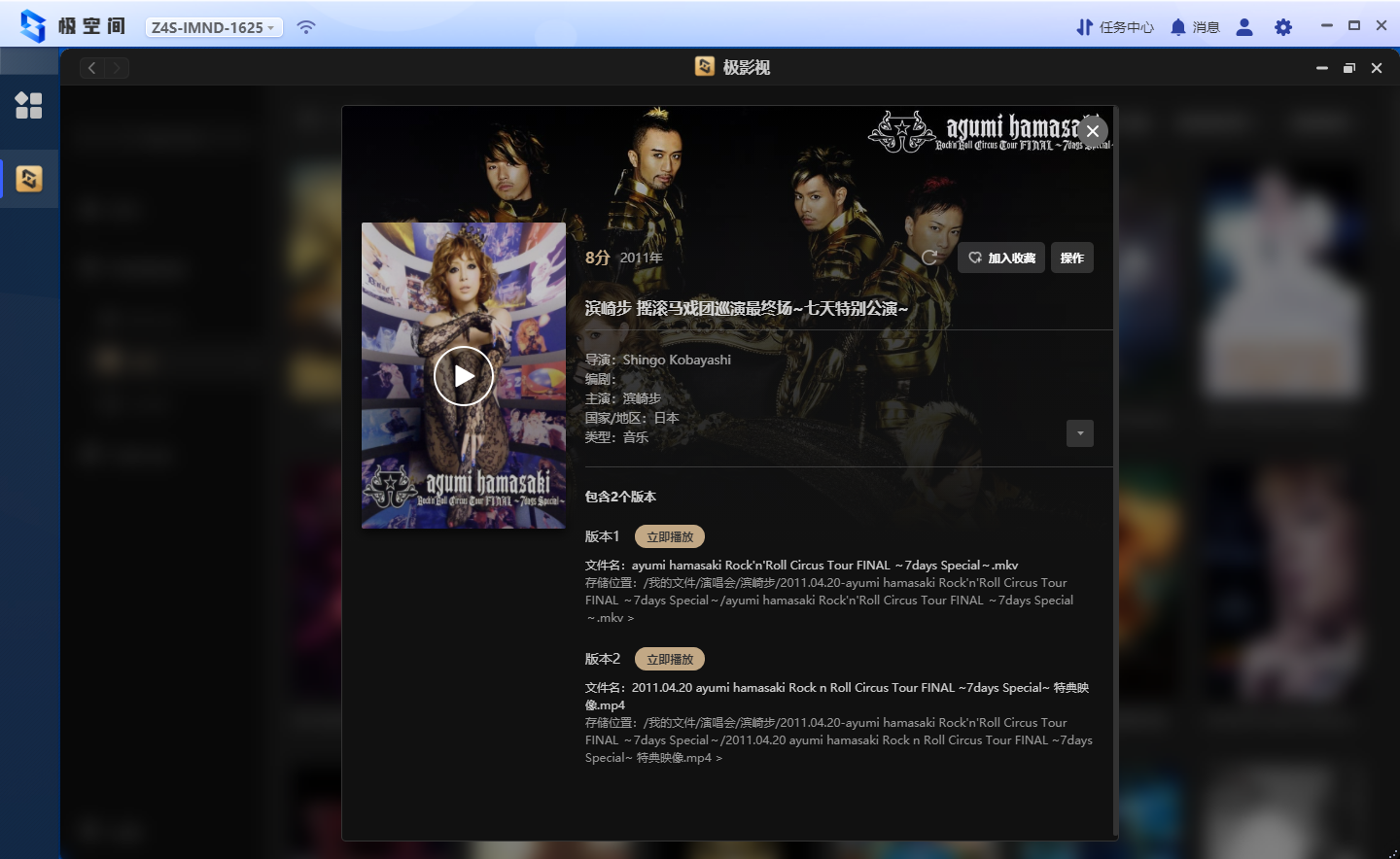Select the 极影视 app icon in sidebar

point(29,179)
